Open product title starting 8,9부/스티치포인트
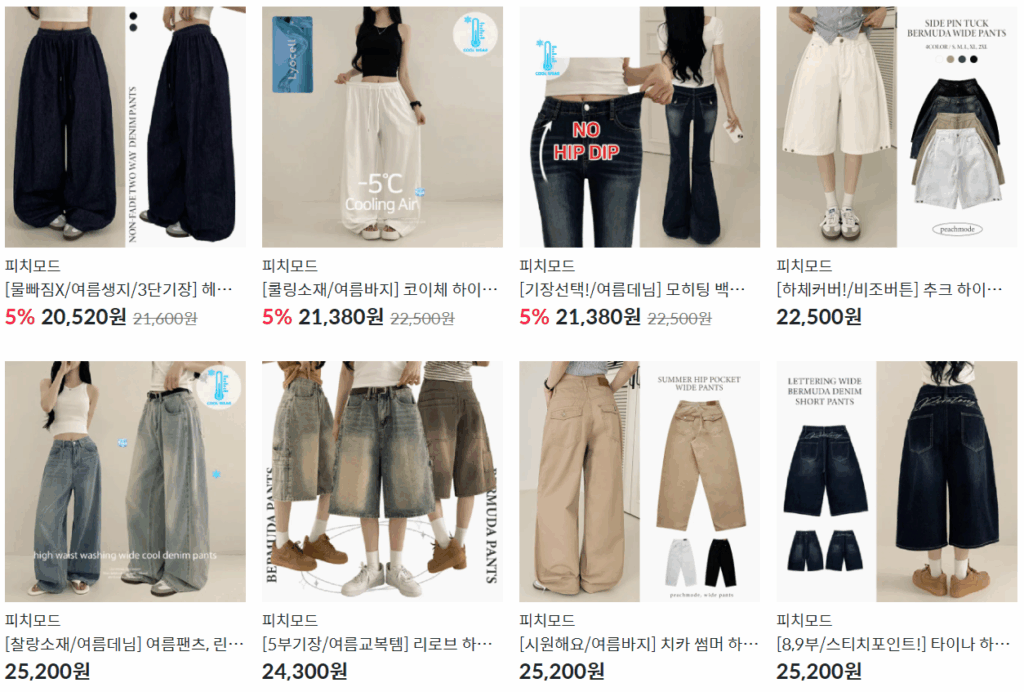 pos(893,644)
